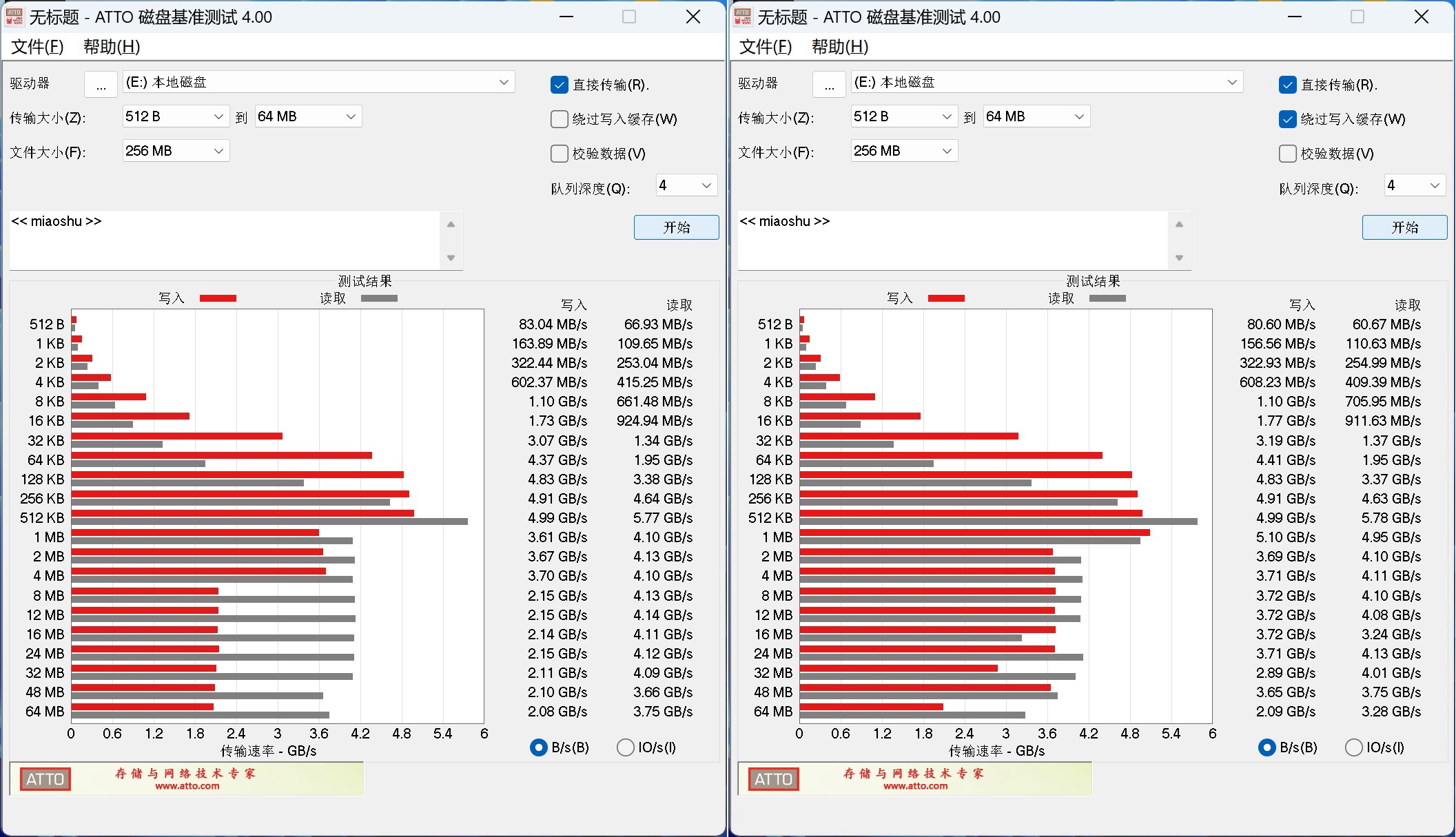
Task: Select B/s(B) radio in left window
Action: [x=538, y=747]
